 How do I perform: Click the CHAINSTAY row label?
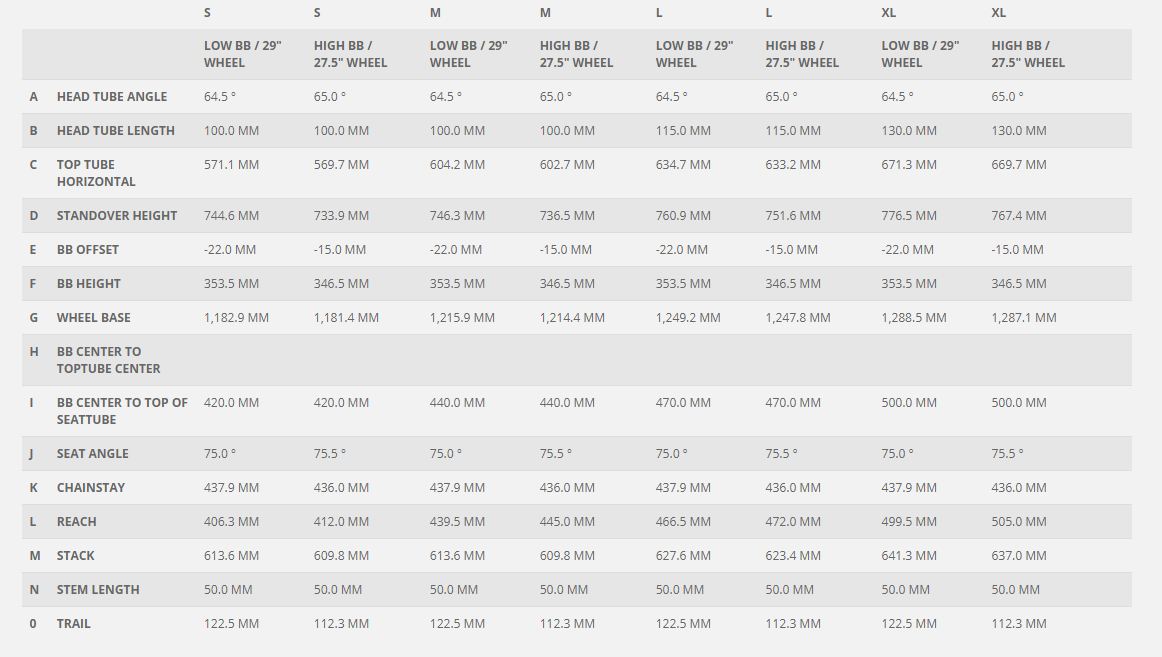[91, 488]
